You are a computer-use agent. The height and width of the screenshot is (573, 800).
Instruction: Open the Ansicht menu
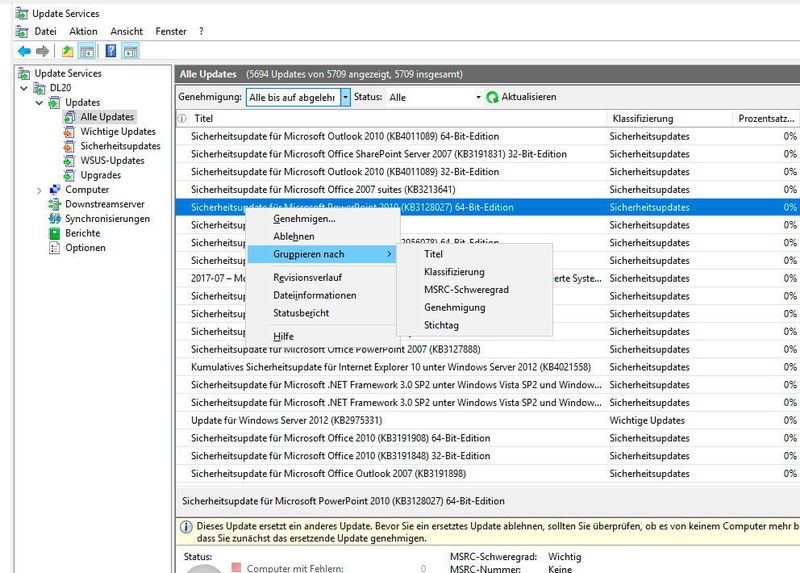click(x=127, y=32)
